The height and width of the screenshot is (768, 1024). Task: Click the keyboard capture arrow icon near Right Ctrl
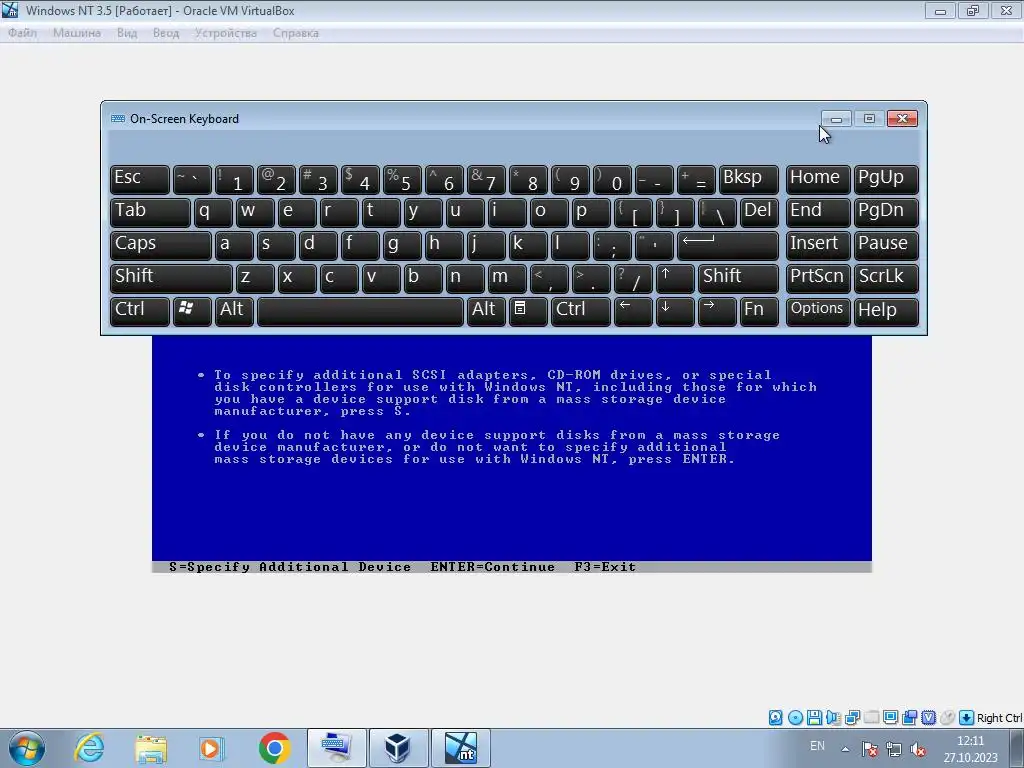tap(967, 718)
